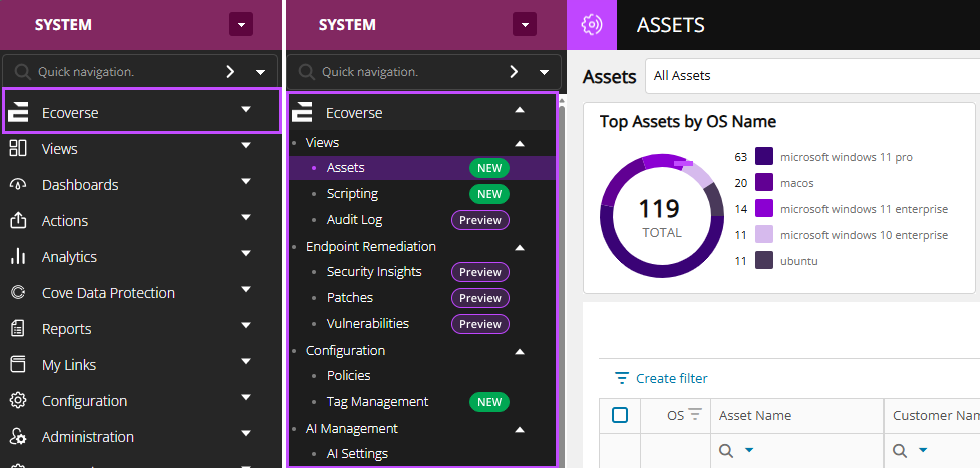Expand the Reports menu arrow

pyautogui.click(x=246, y=325)
